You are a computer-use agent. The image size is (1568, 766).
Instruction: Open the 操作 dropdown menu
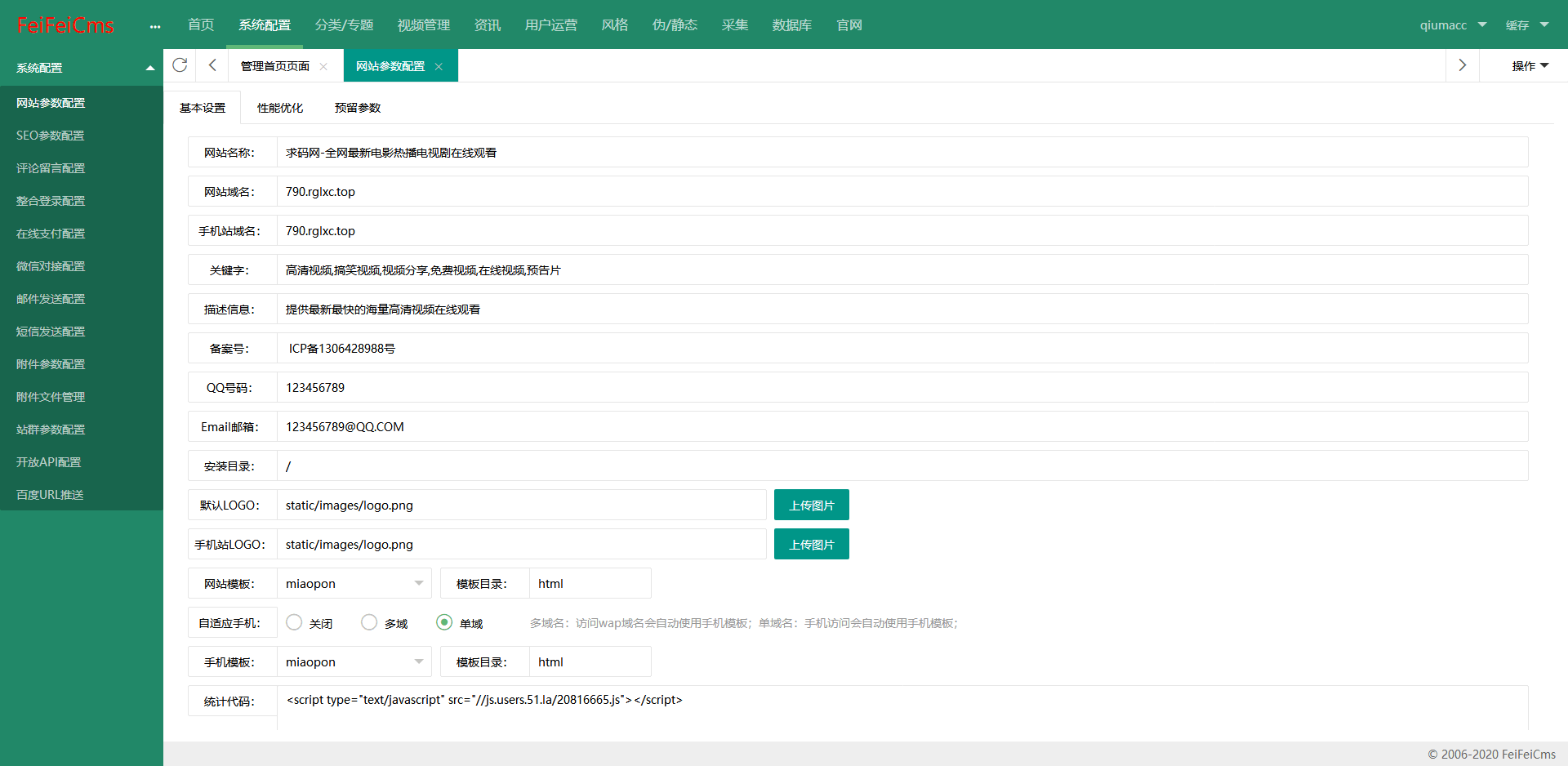click(1530, 65)
